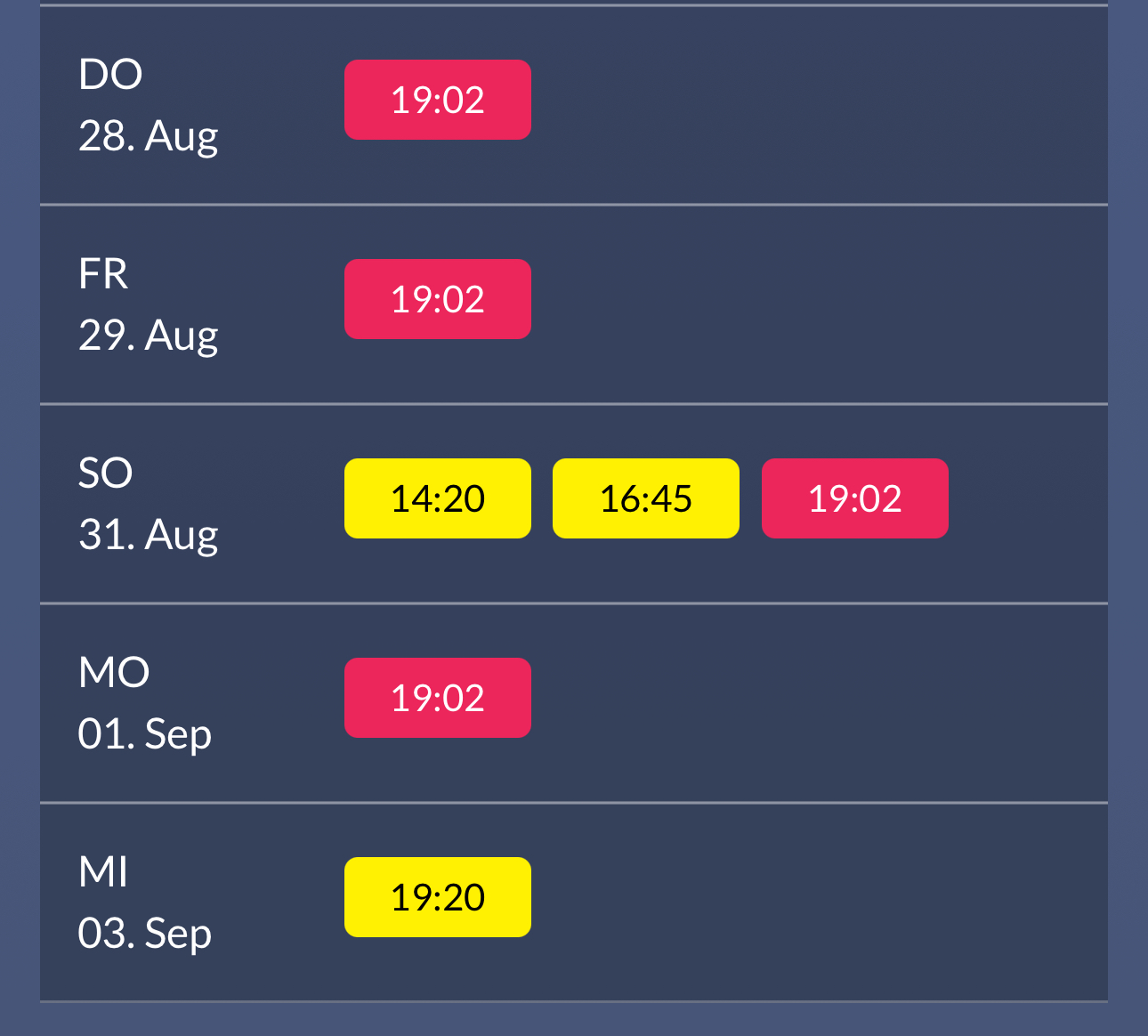Screen dimensions: 1148x1036
Task: Click the 29. Aug date text
Action: coord(149,336)
